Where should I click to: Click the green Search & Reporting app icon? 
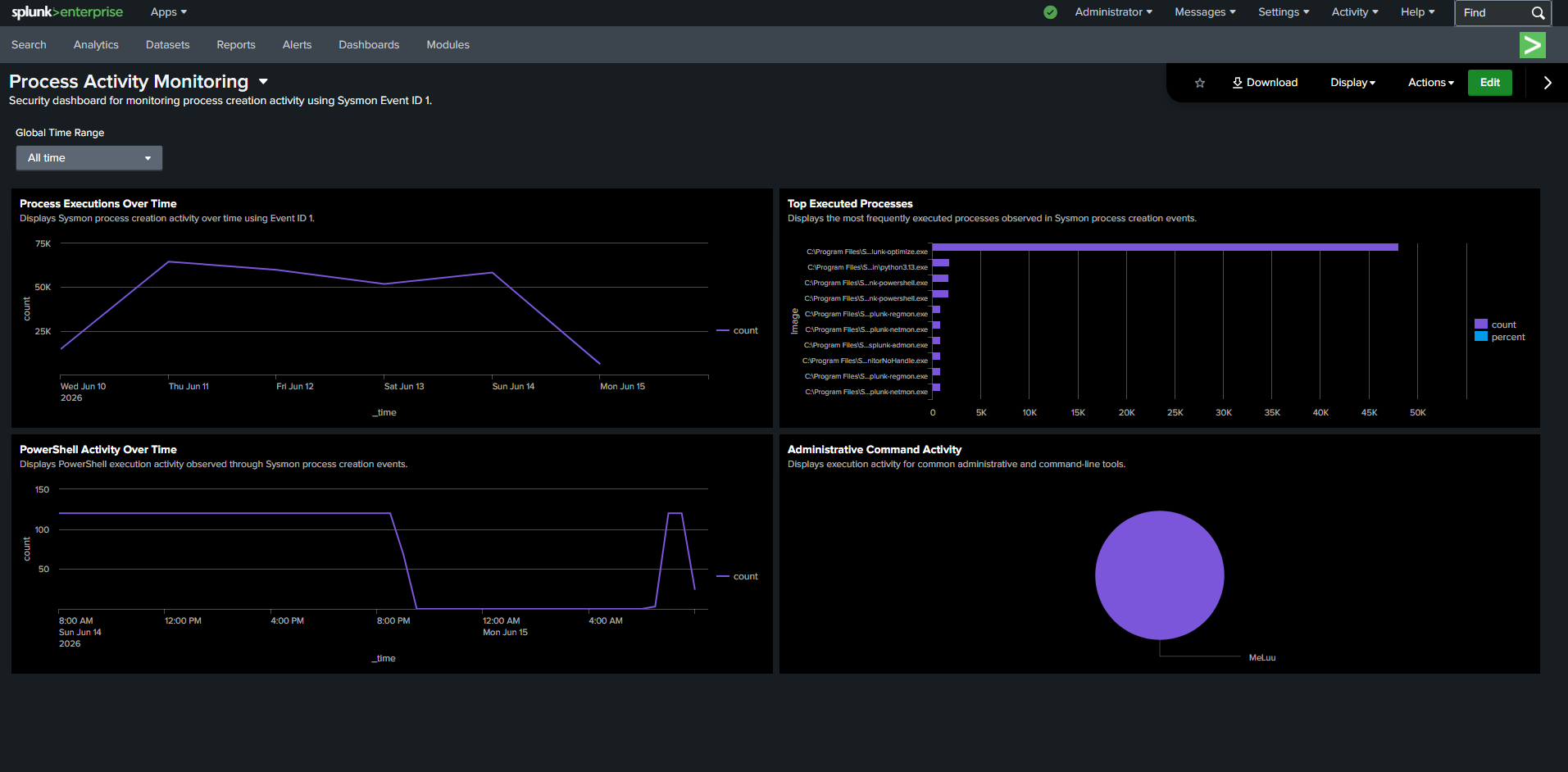click(1532, 45)
